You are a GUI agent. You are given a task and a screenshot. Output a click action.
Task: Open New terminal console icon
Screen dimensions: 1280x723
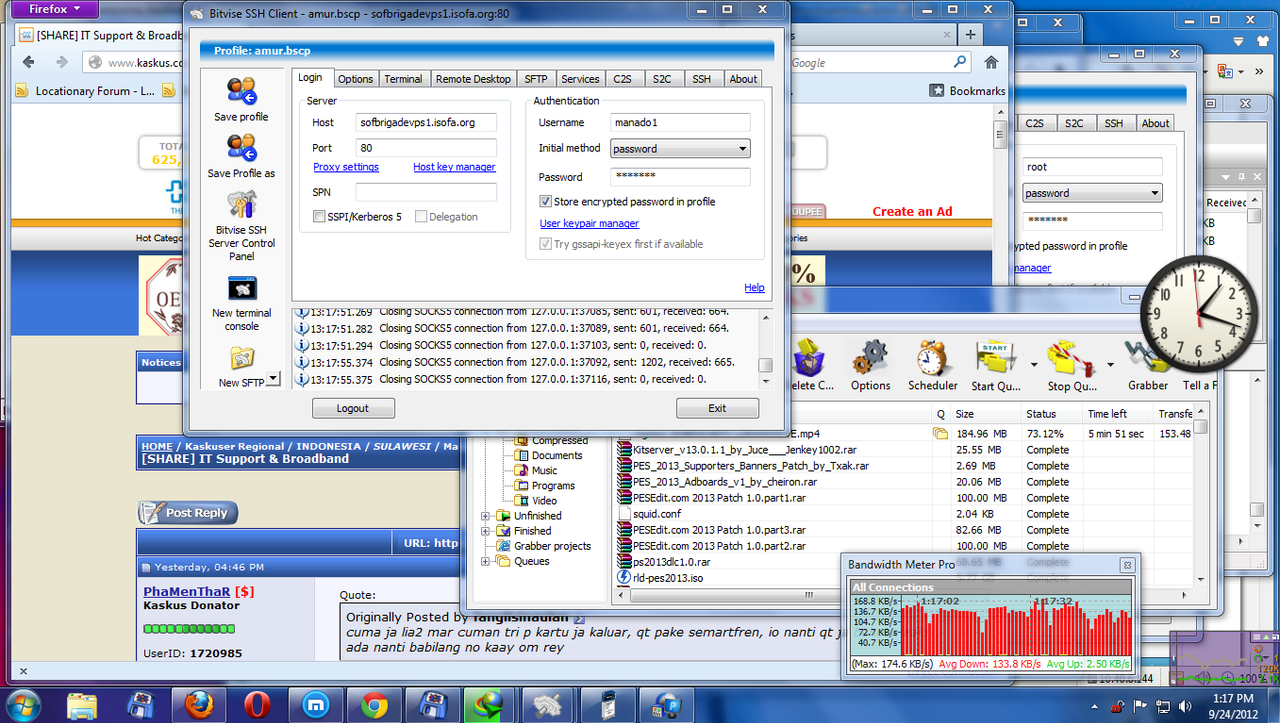(x=241, y=289)
